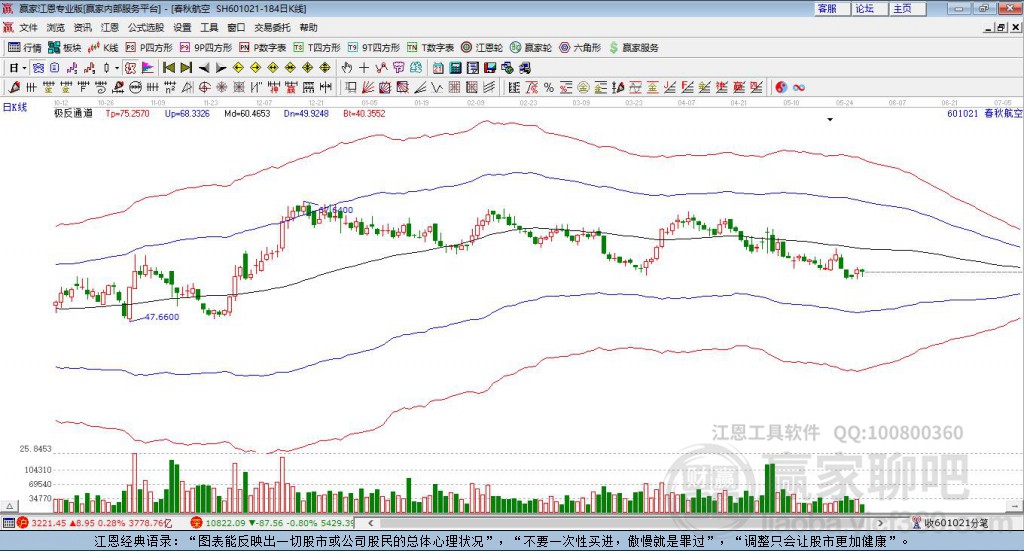Open the 工具 menu
The height and width of the screenshot is (551, 1024).
click(x=209, y=27)
